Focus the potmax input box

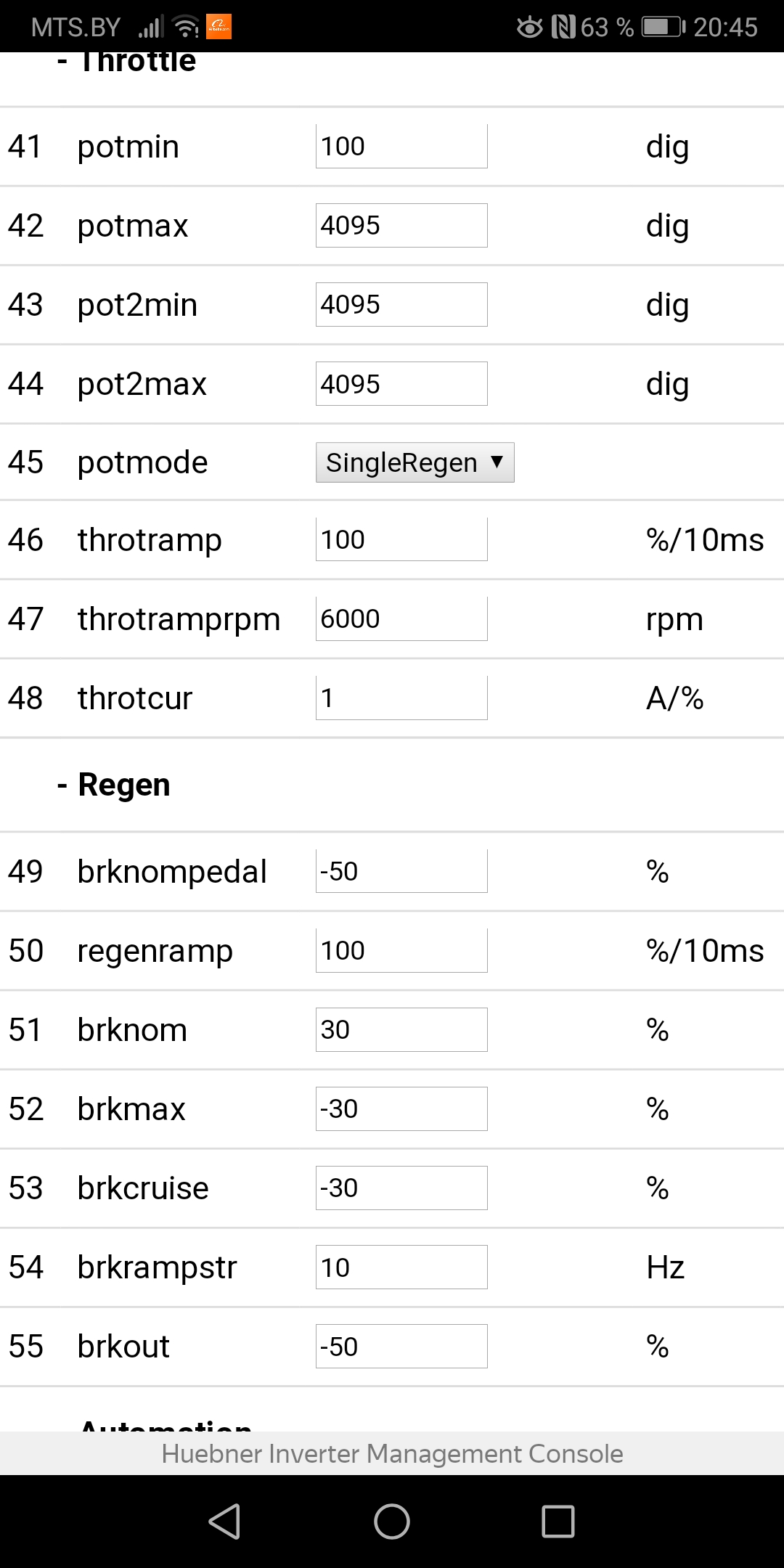coord(401,226)
